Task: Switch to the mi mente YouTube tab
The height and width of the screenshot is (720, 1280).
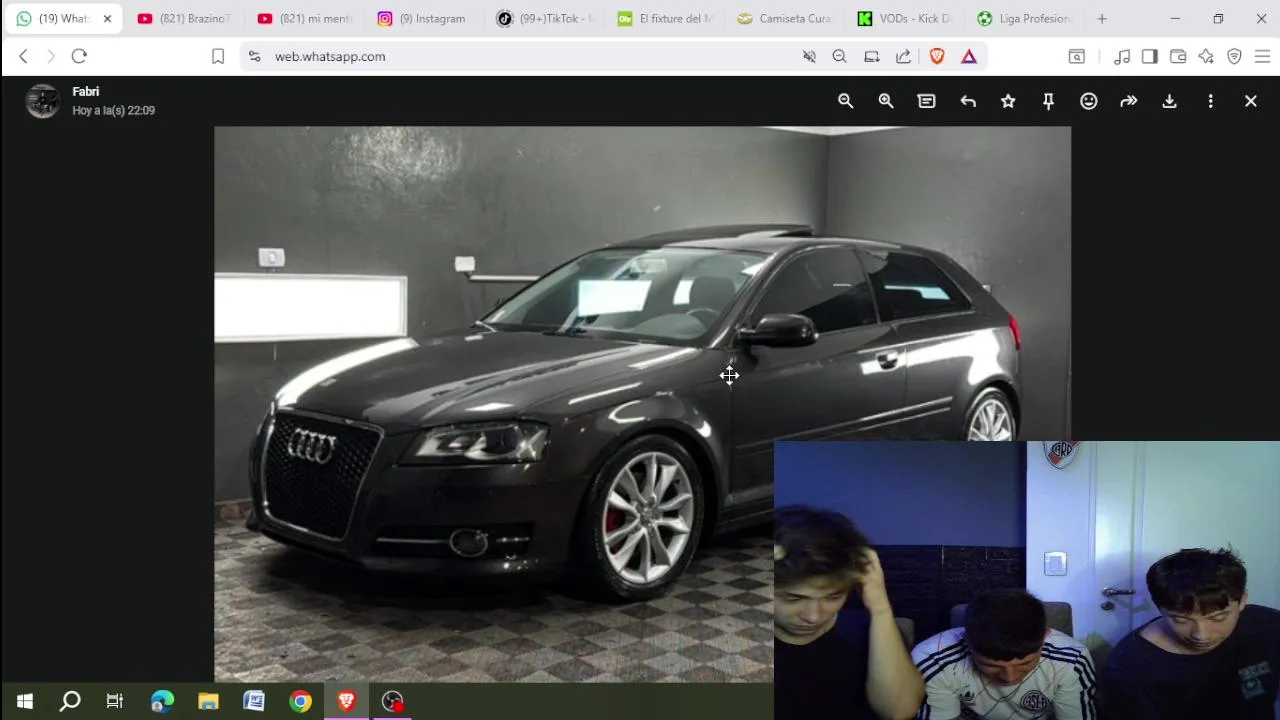Action: (x=304, y=18)
